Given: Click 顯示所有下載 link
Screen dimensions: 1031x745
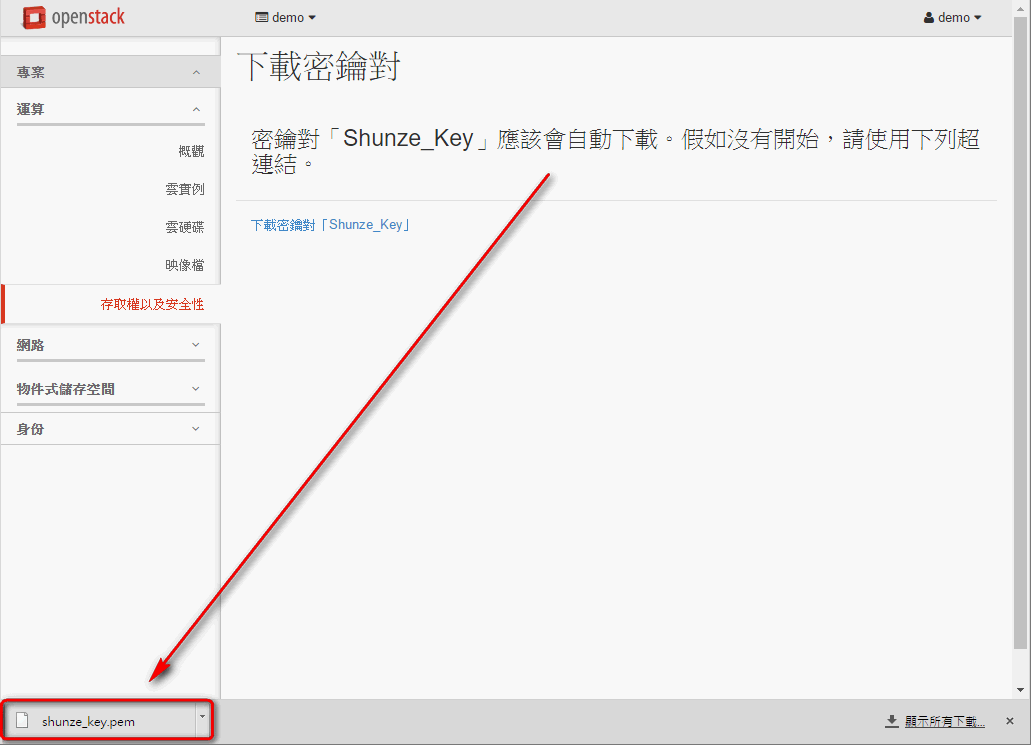Looking at the screenshot, I should coord(945,721).
